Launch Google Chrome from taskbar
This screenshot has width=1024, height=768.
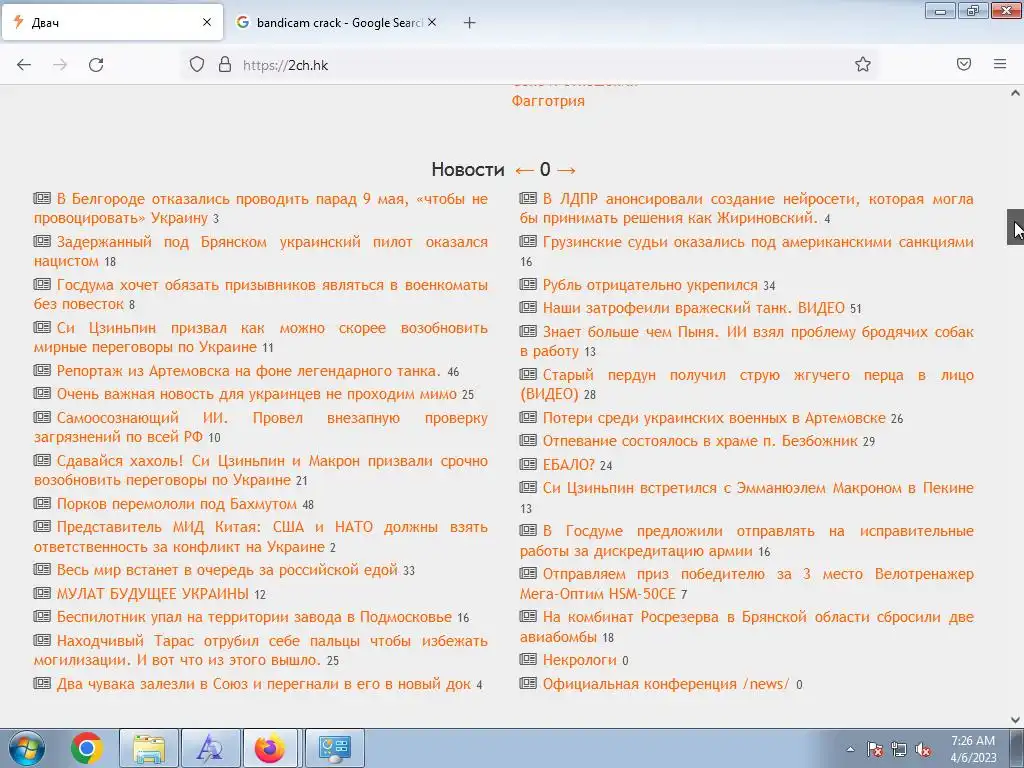tap(86, 748)
